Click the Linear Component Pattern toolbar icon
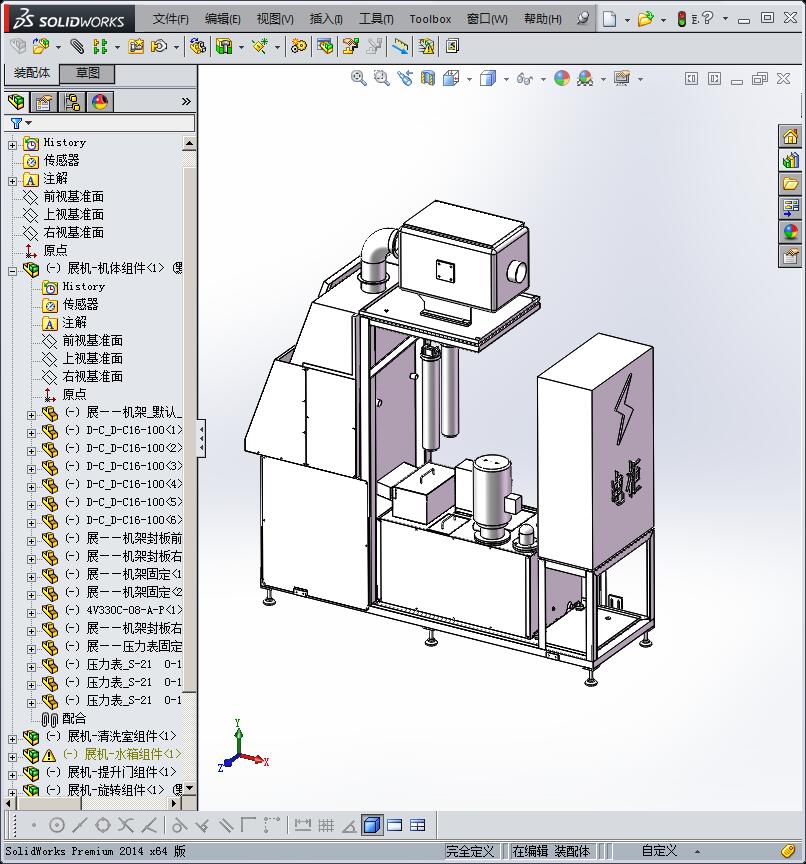The height and width of the screenshot is (864, 806). coord(100,46)
